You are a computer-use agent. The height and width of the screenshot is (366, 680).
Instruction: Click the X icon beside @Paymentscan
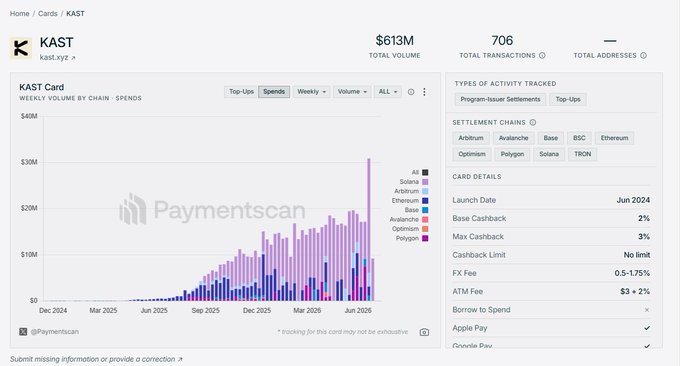coord(23,332)
